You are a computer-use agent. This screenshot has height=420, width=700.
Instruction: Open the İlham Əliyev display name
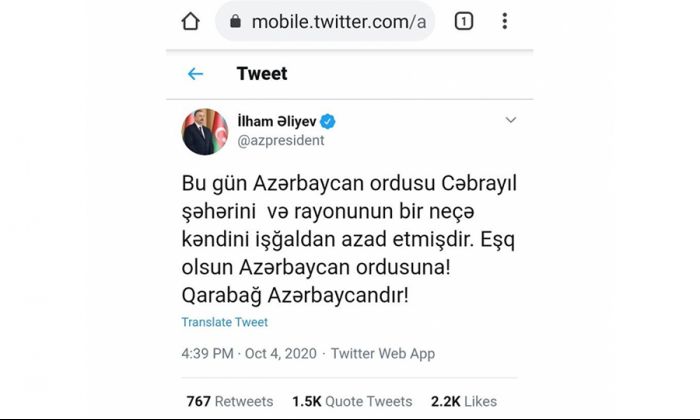(x=277, y=121)
